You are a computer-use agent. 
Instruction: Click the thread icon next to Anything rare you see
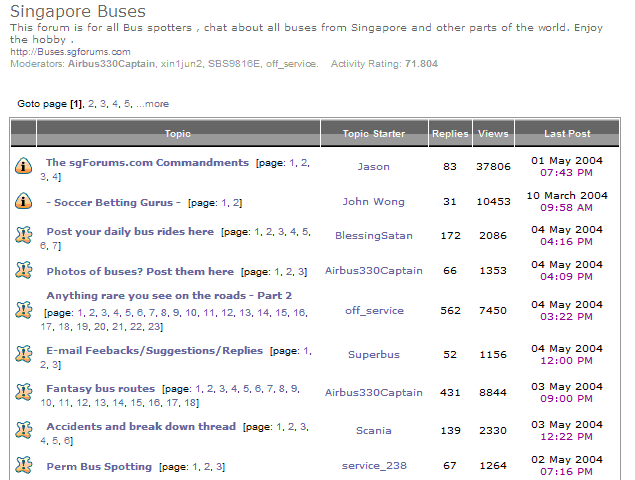[x=24, y=310]
